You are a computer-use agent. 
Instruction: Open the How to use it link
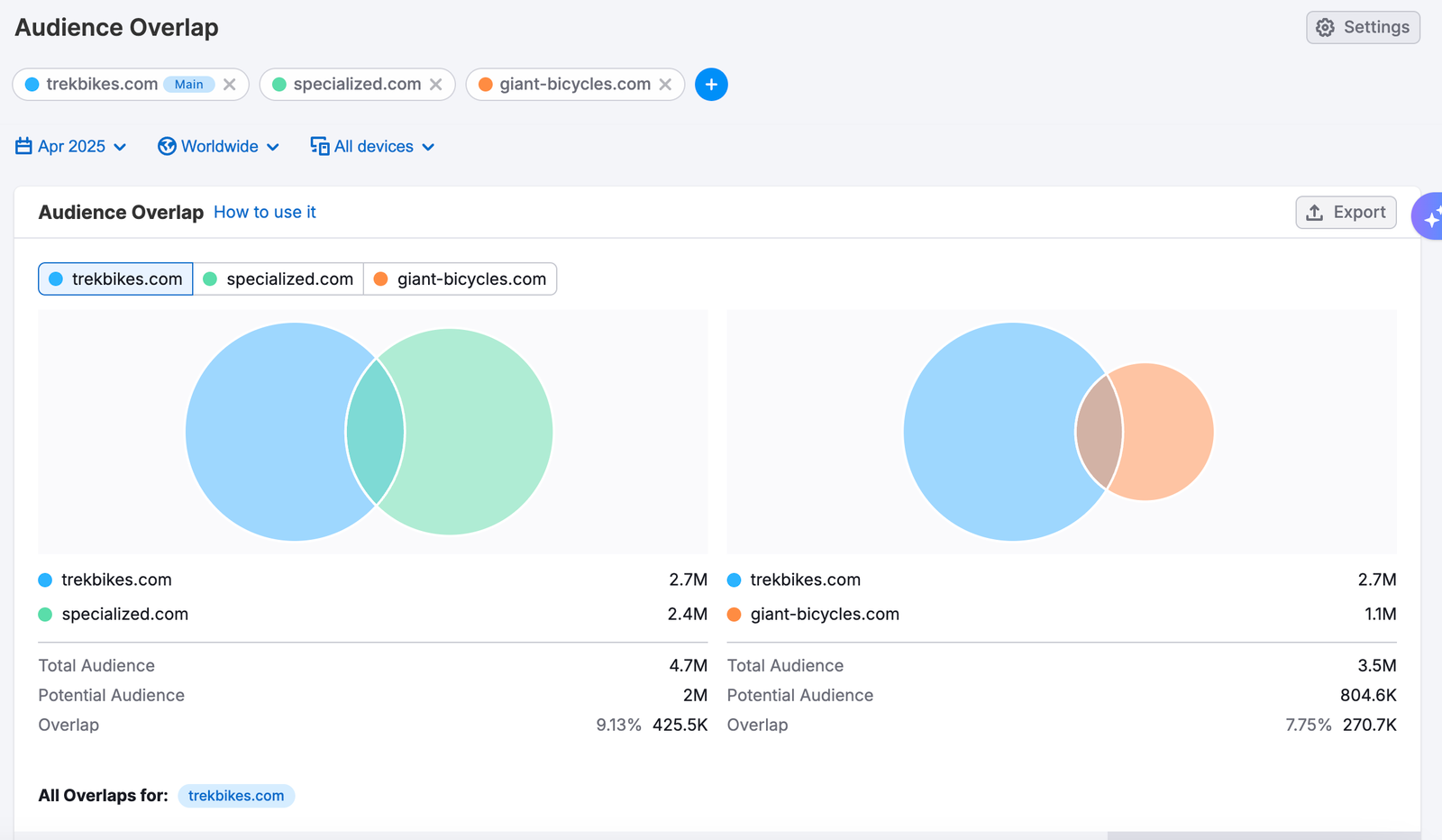[x=265, y=213]
